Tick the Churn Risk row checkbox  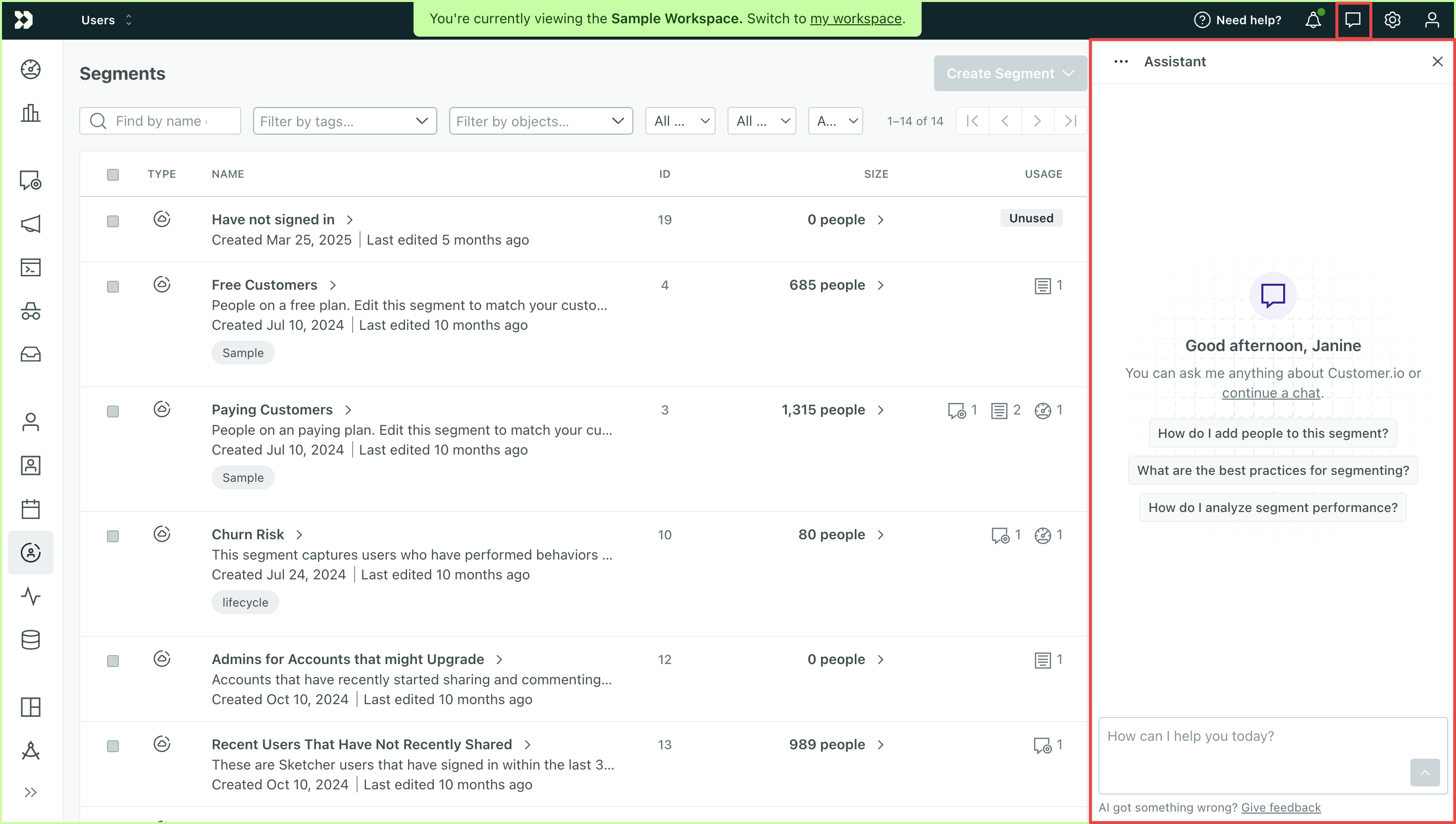tap(113, 536)
